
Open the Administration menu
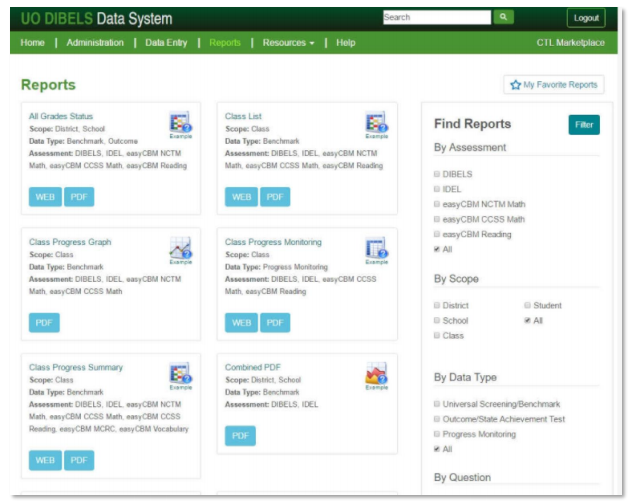coord(95,42)
